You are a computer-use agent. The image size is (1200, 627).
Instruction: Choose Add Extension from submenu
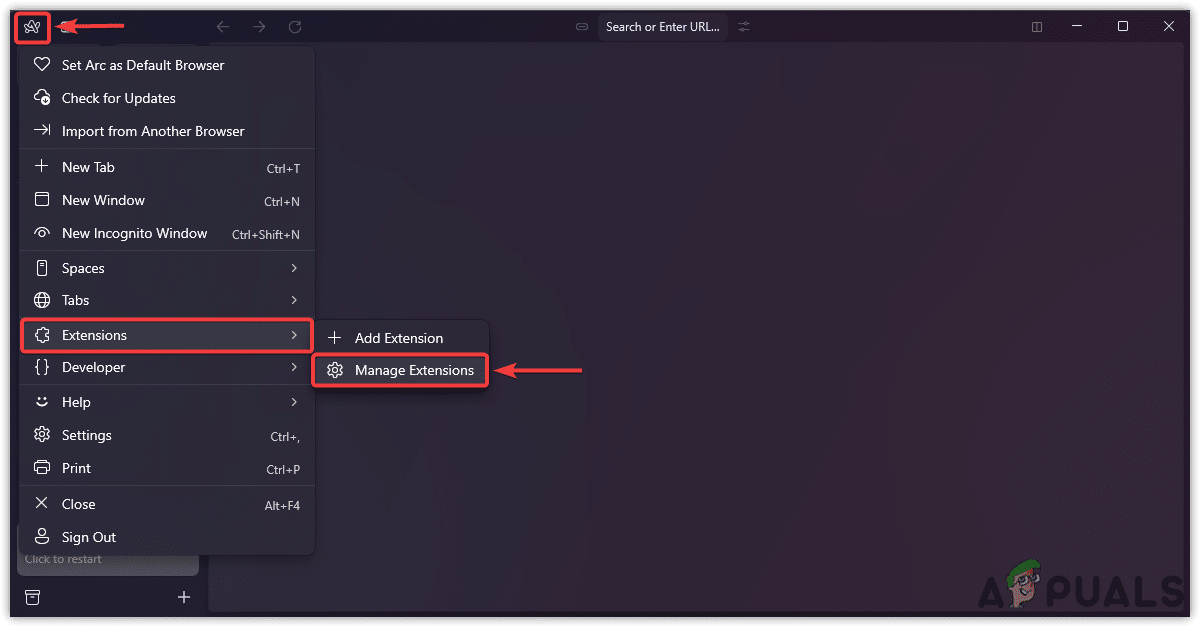(398, 338)
